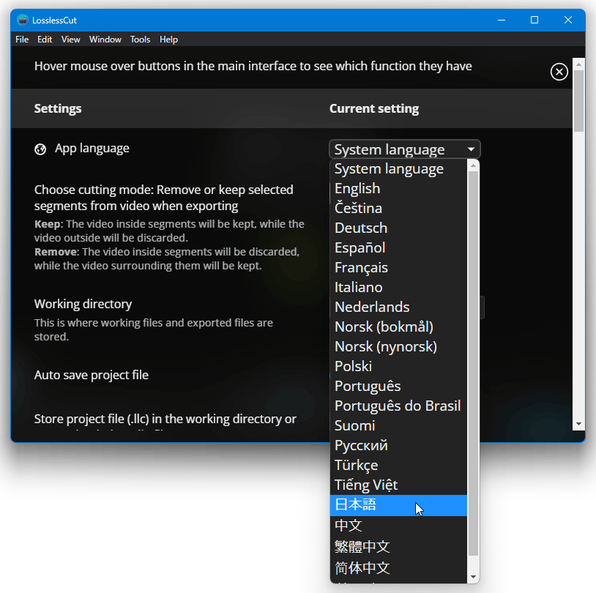This screenshot has height=593, width=596.
Task: Click the 'Choose cutting mode' setting description
Action: (x=164, y=198)
